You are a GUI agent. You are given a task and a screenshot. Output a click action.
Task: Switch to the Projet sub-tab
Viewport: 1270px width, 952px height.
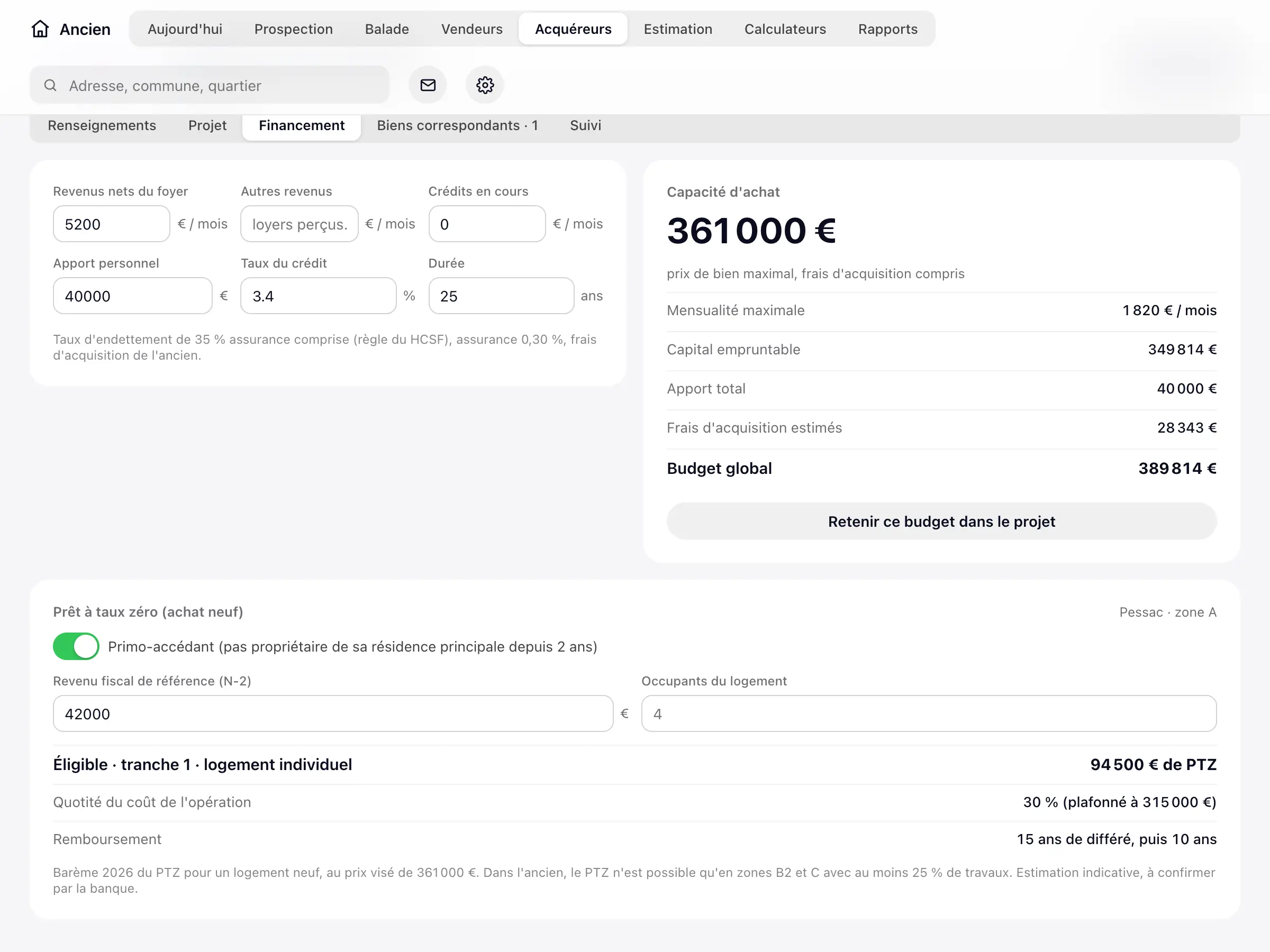click(x=207, y=126)
